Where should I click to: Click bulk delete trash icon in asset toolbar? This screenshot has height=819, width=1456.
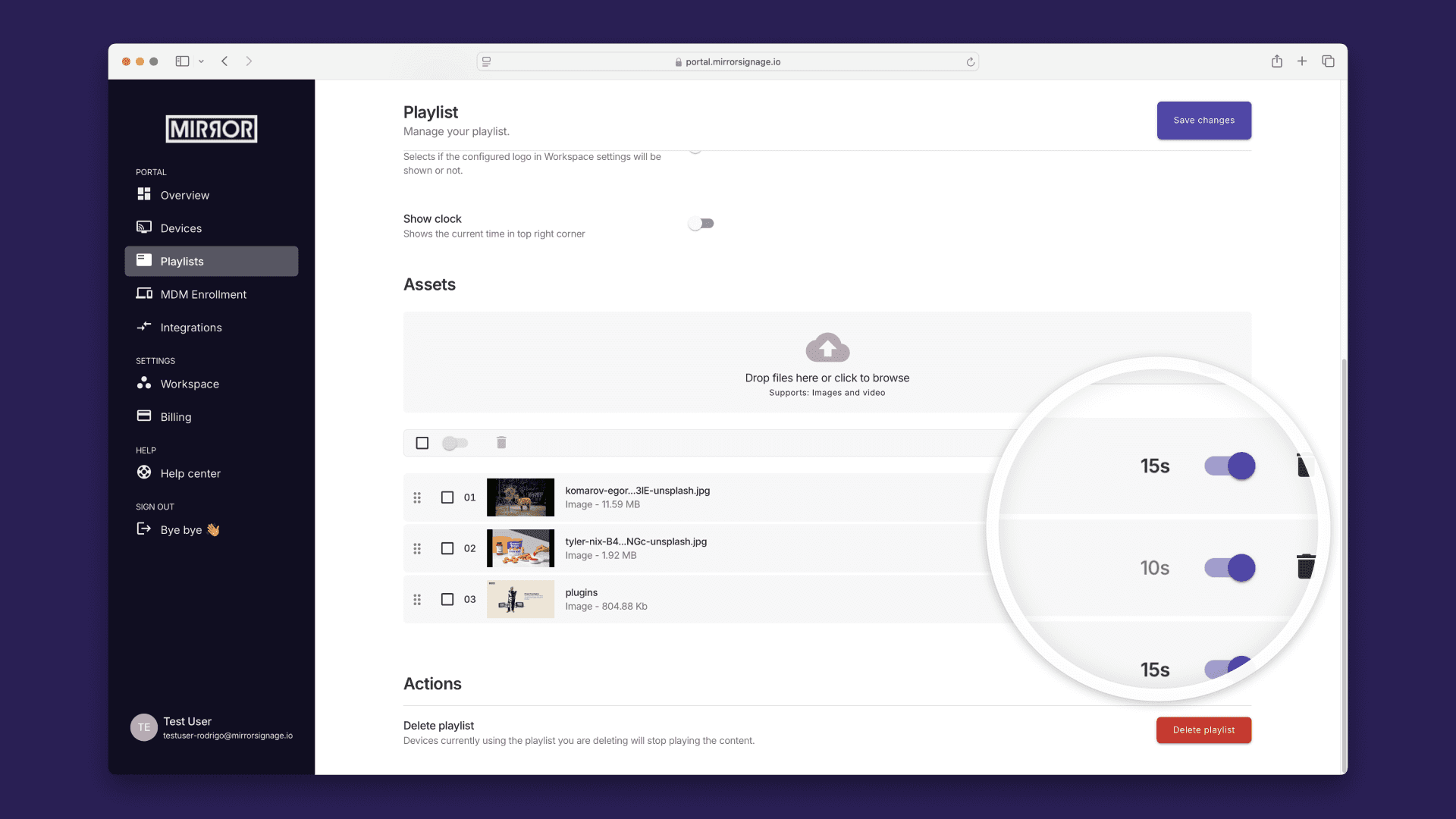pos(501,443)
